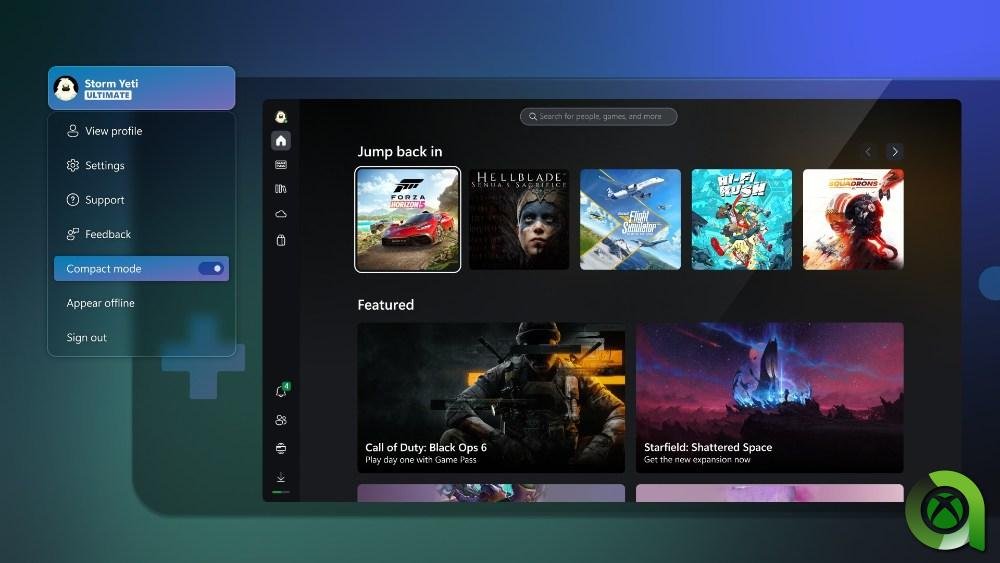The height and width of the screenshot is (563, 1000).
Task: Select View profile from the menu
Action: click(x=113, y=131)
